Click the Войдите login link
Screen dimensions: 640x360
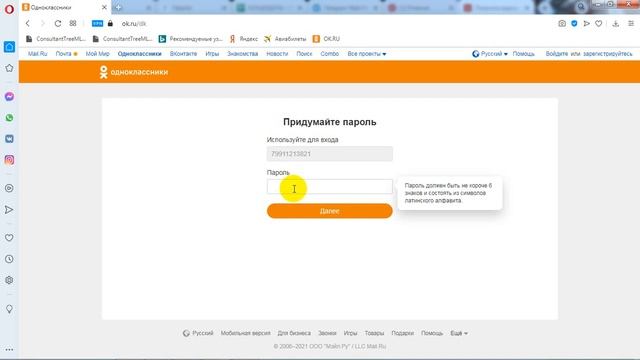point(557,54)
